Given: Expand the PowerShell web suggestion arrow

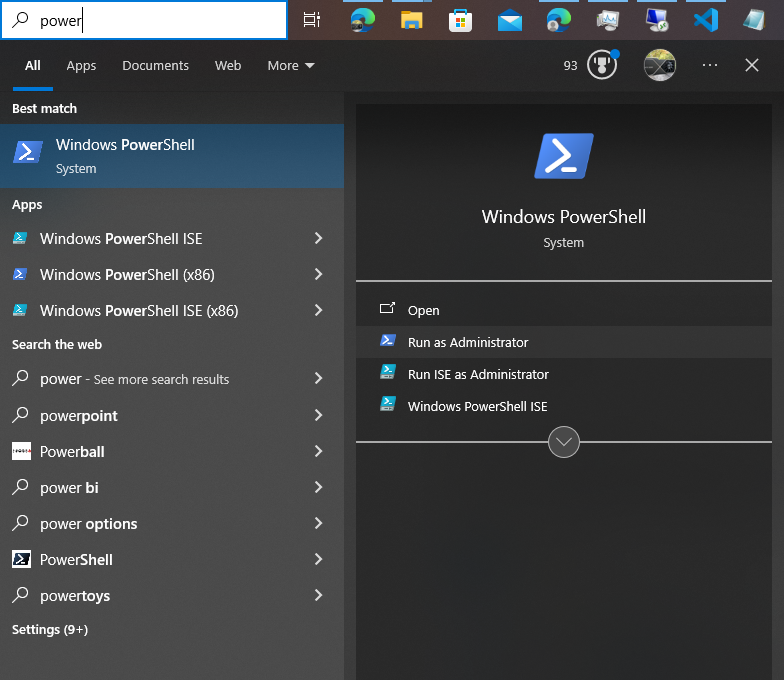Looking at the screenshot, I should click(x=318, y=559).
